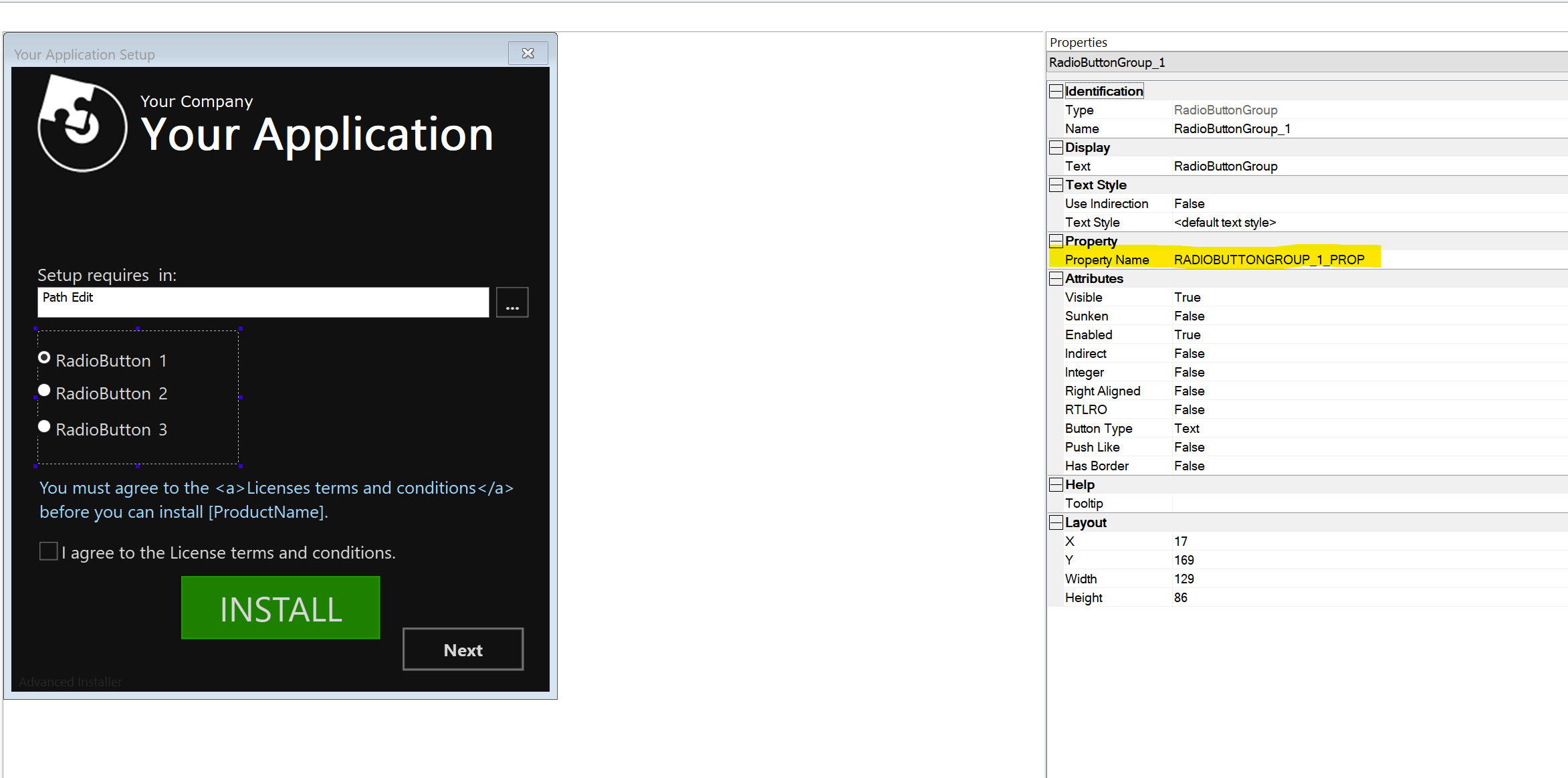Collapse the Text Style section
The width and height of the screenshot is (1568, 778).
pyautogui.click(x=1056, y=185)
